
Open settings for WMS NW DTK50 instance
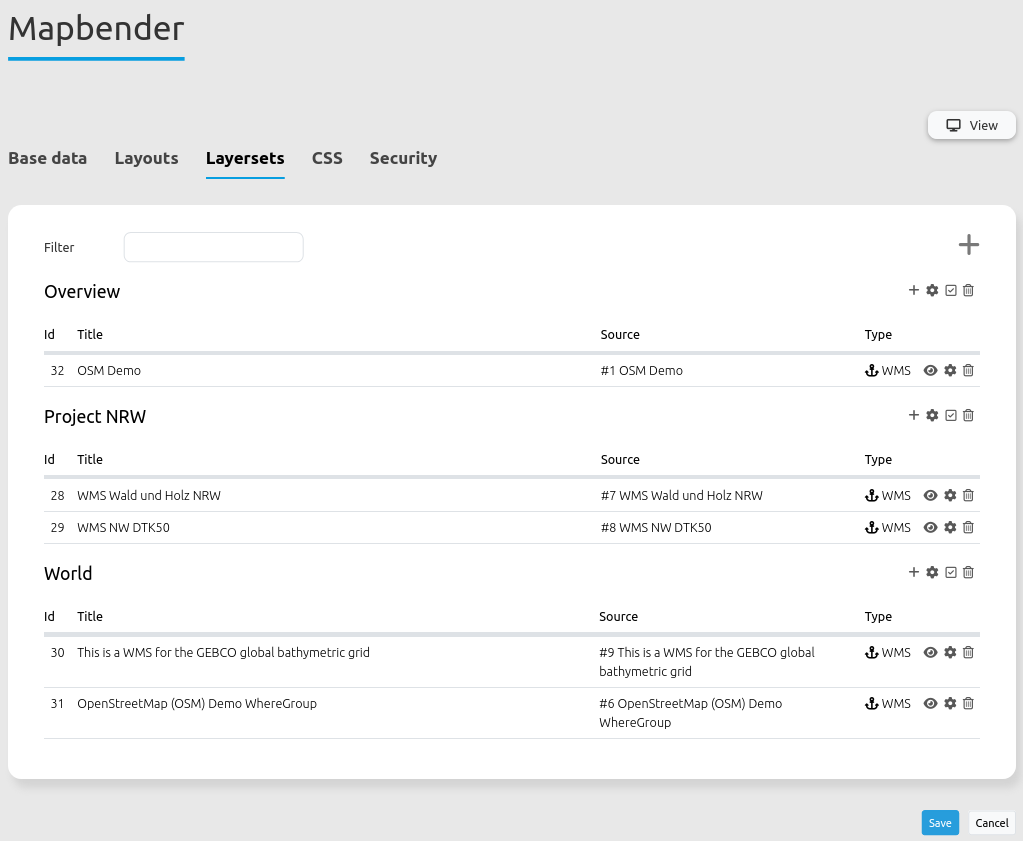950,527
